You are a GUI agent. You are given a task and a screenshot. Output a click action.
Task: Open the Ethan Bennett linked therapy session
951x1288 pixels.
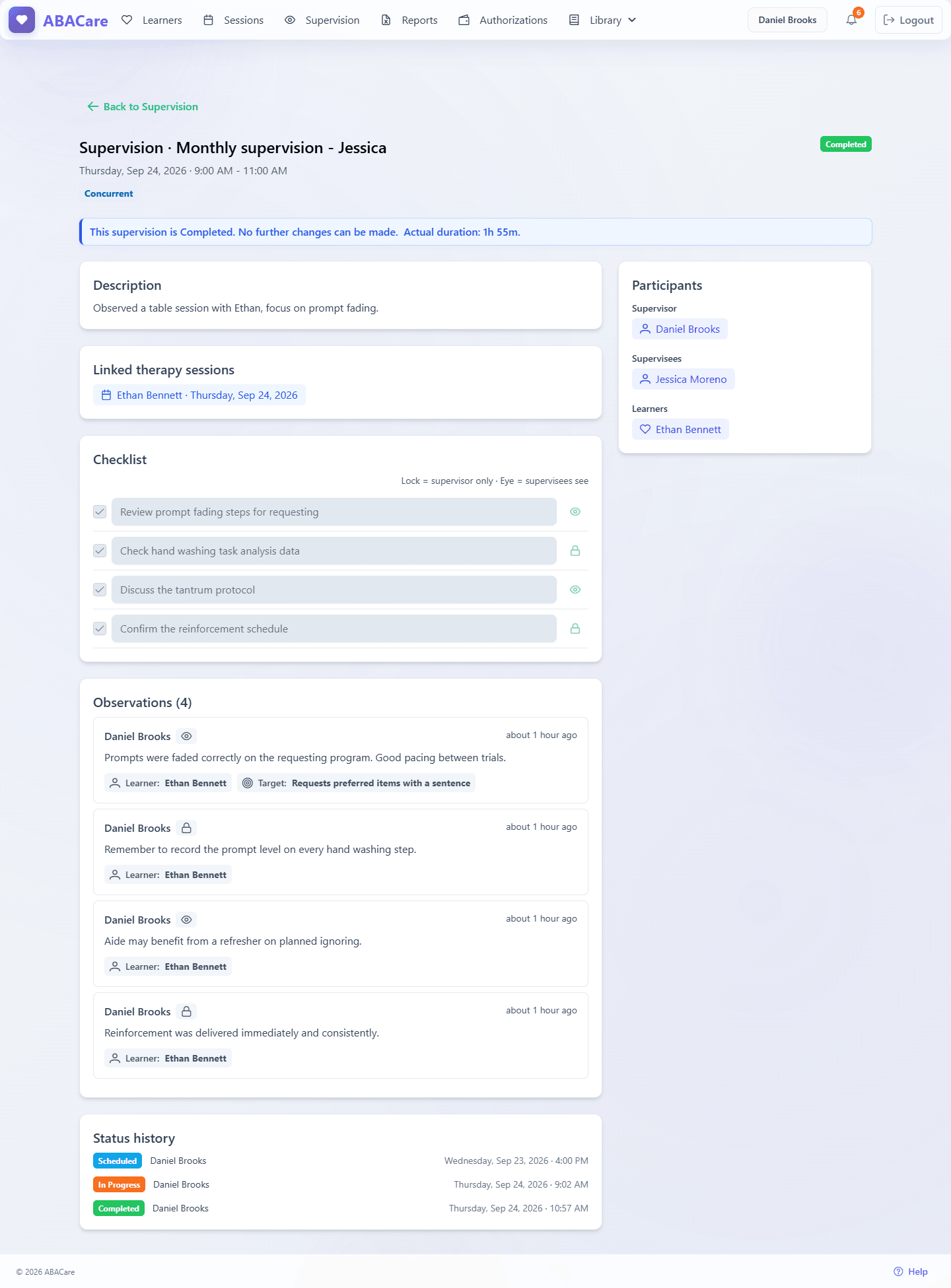pyautogui.click(x=199, y=395)
